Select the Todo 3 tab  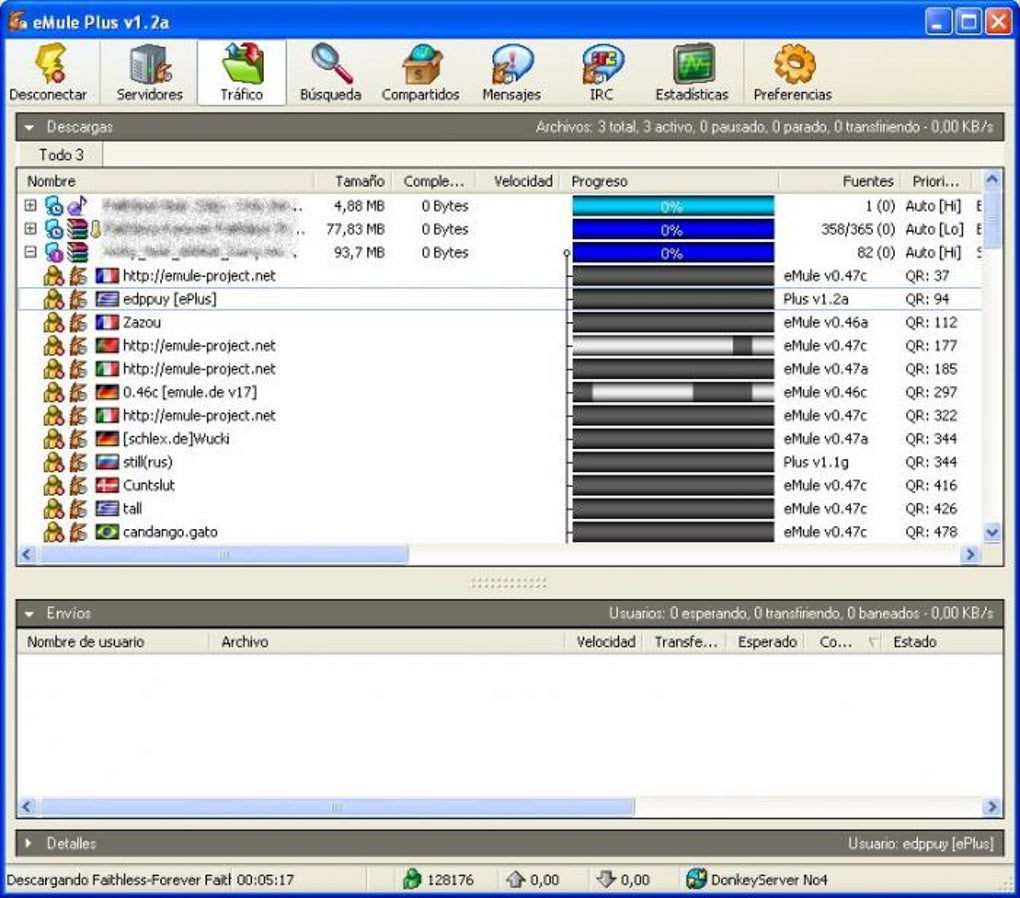pos(61,155)
